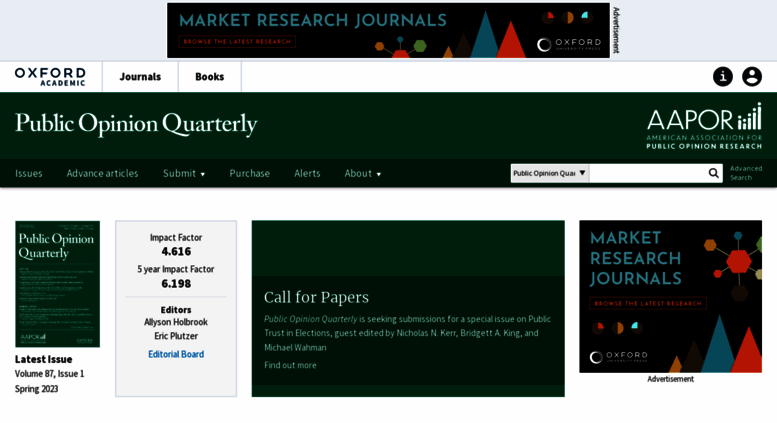The image size is (777, 423).
Task: Click the top Market Research Journals banner
Action: (x=388, y=30)
